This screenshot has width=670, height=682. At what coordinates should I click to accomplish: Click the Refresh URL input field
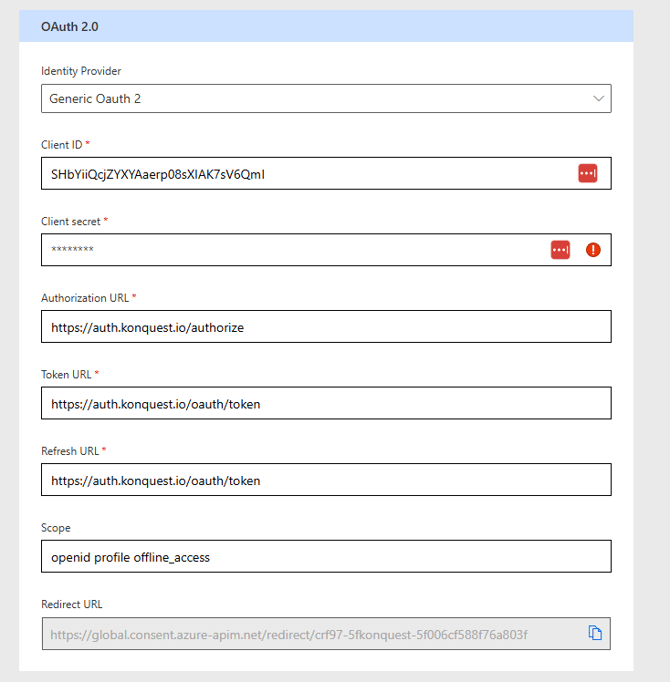(326, 480)
